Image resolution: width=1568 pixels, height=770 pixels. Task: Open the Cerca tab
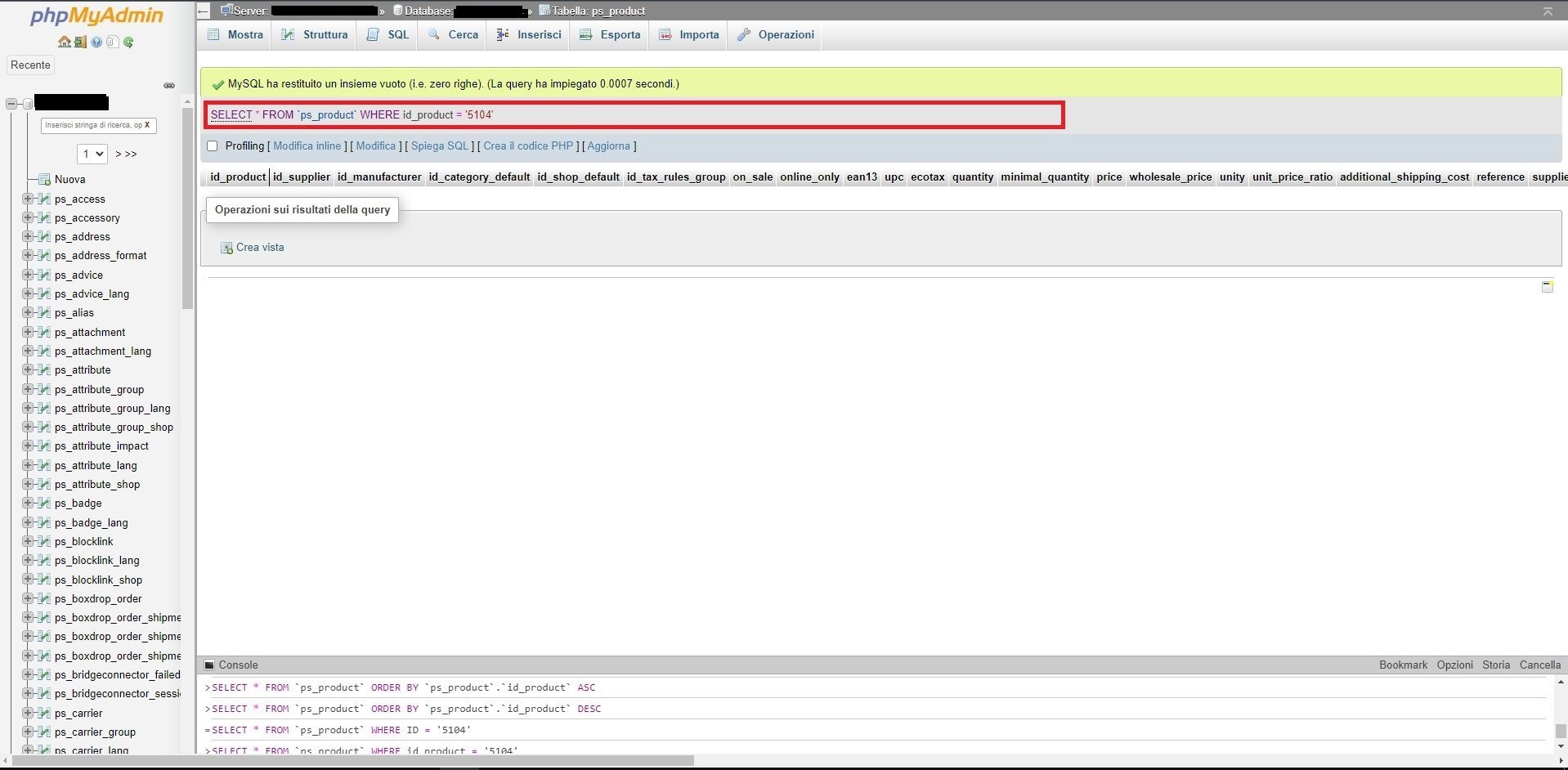point(453,34)
